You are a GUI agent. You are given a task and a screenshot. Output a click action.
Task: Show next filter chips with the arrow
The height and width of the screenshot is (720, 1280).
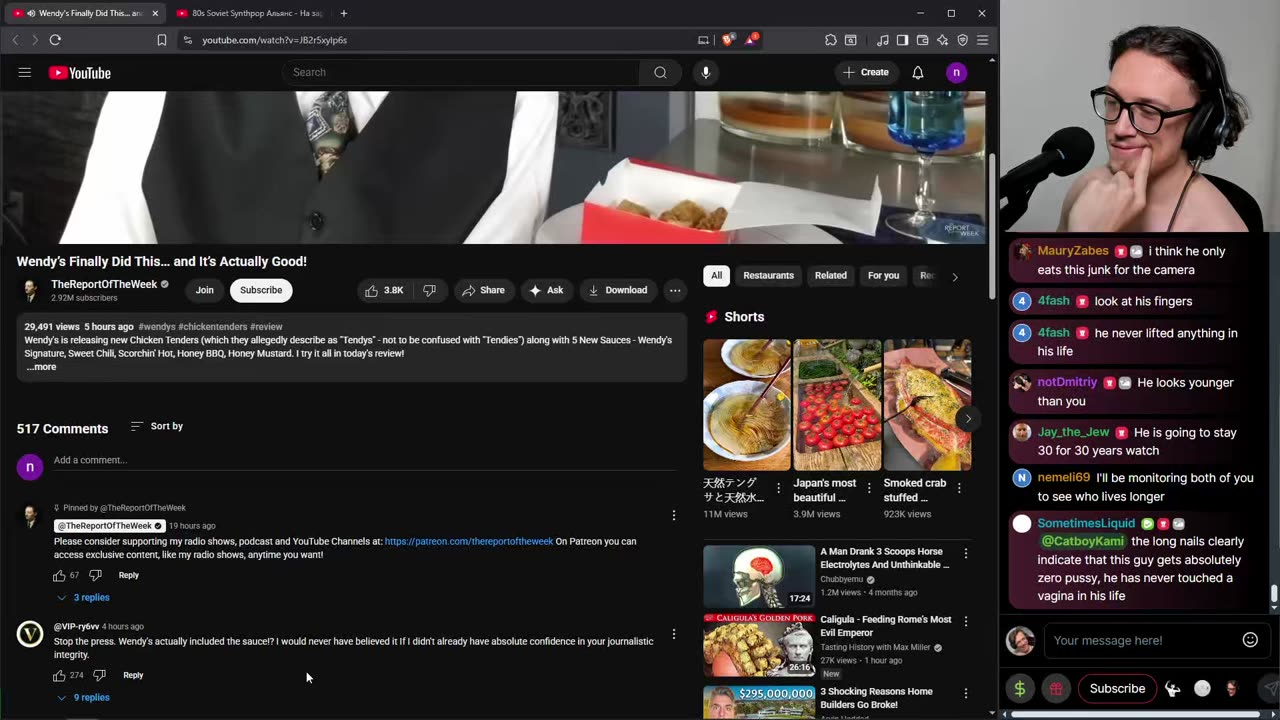954,277
